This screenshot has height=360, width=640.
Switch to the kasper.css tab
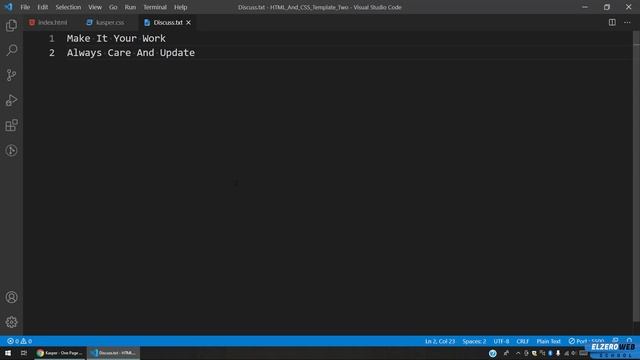tap(109, 22)
